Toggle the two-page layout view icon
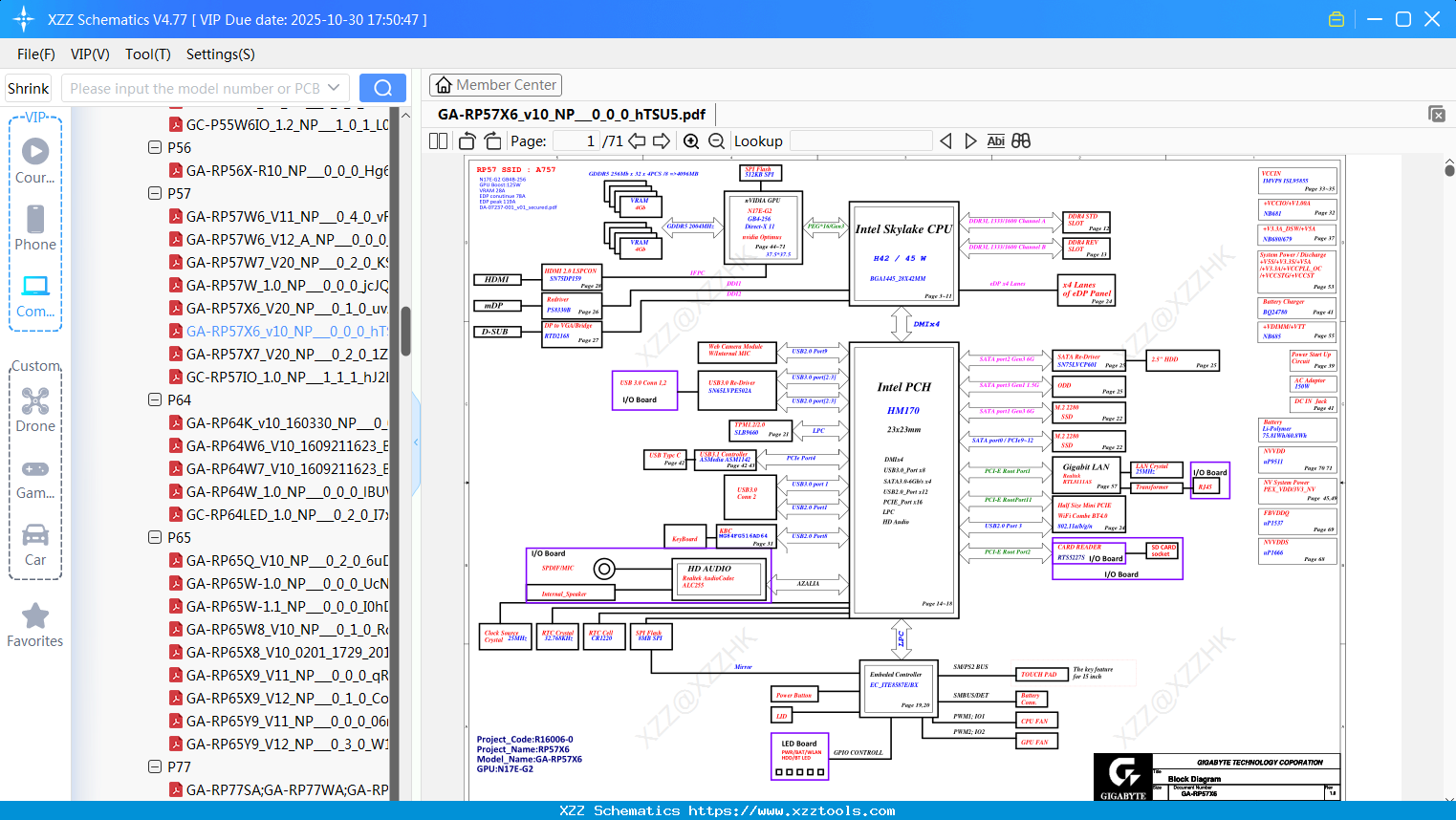This screenshot has width=1456, height=820. pyautogui.click(x=439, y=141)
